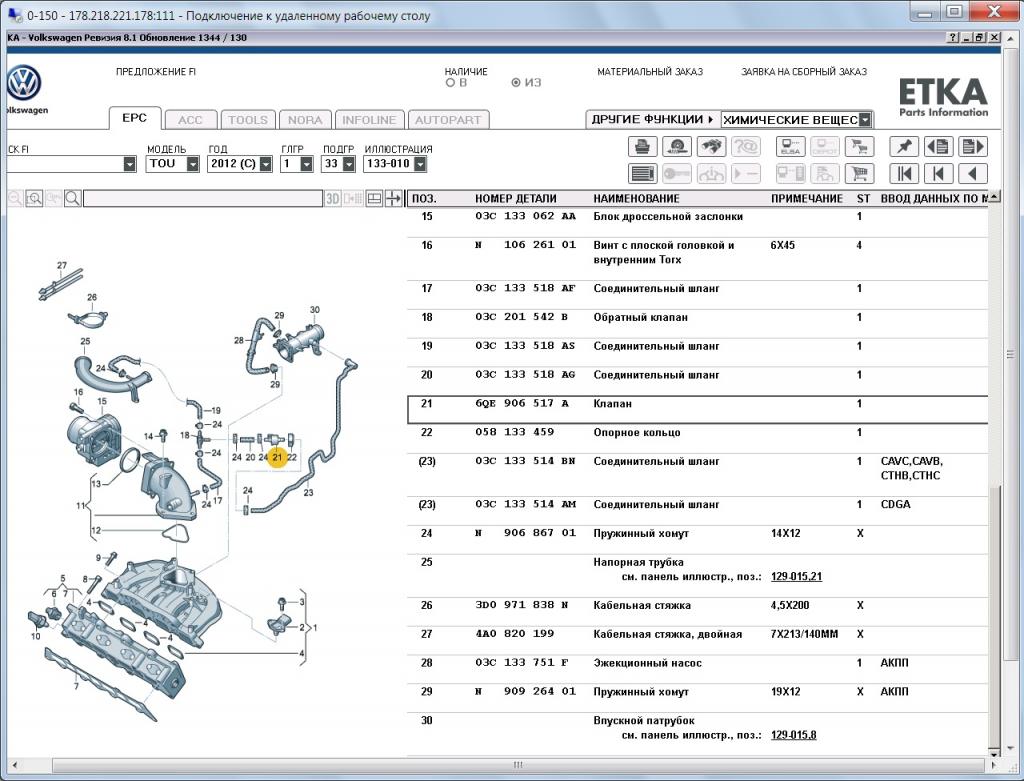Image resolution: width=1024 pixels, height=781 pixels.
Task: Select row 21 Клапан 6QE 906 517 A
Action: pyautogui.click(x=697, y=409)
